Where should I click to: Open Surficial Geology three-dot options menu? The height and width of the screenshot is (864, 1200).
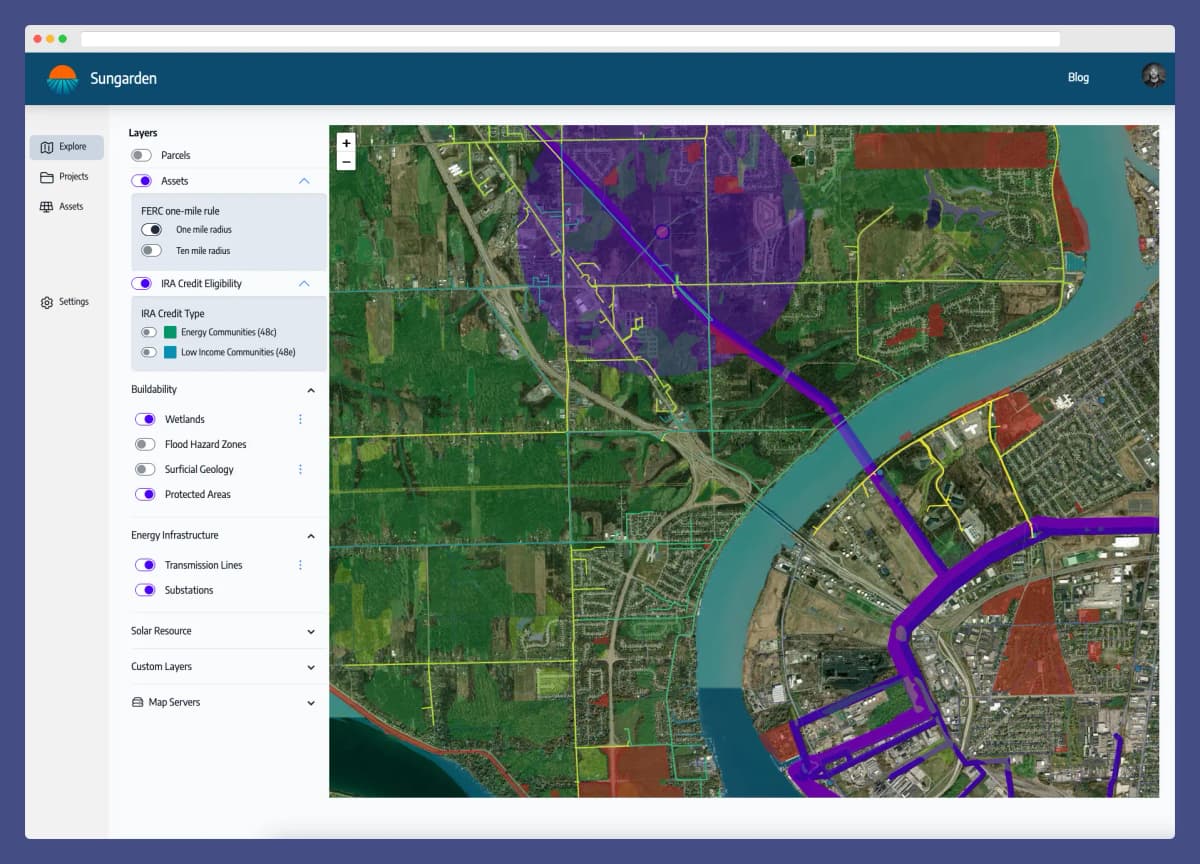tap(300, 469)
